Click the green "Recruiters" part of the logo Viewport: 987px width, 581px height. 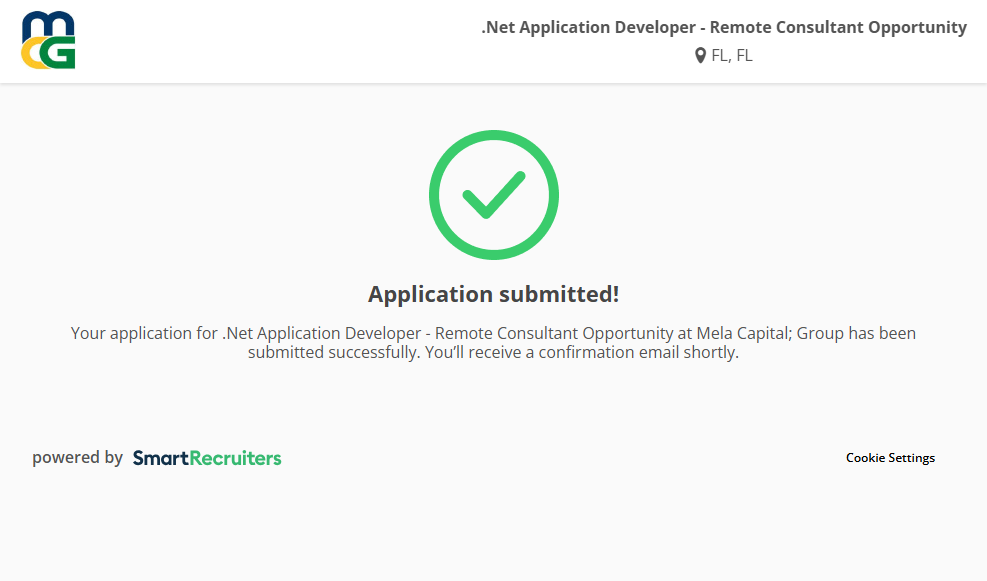[235, 458]
